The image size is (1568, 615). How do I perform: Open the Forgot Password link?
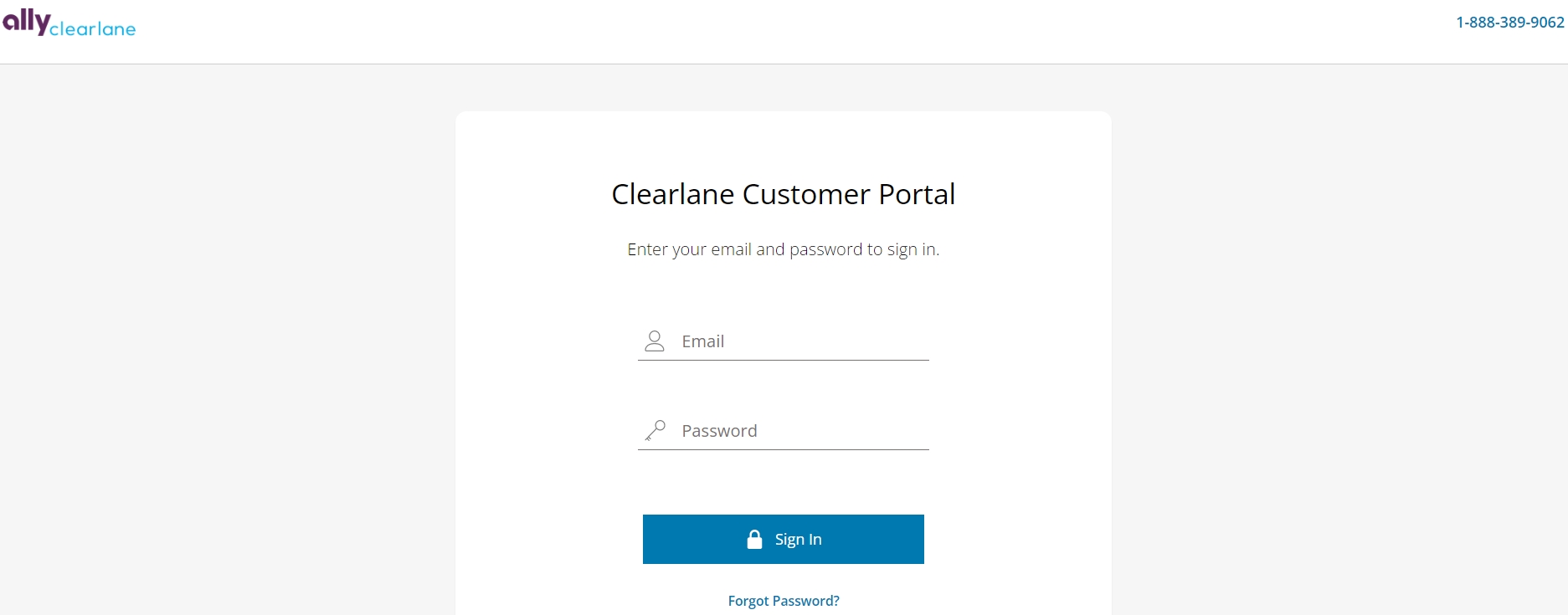click(x=783, y=600)
